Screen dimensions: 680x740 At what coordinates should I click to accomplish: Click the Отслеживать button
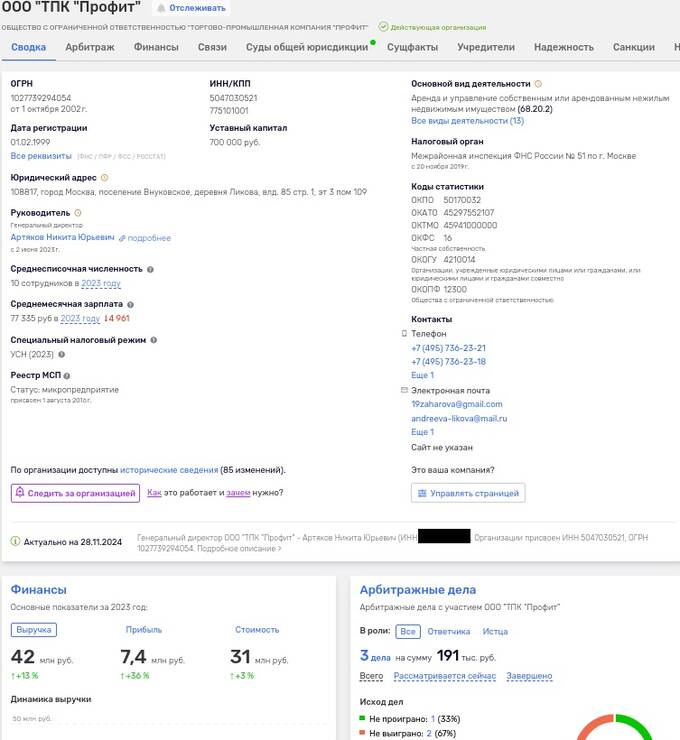coord(191,8)
